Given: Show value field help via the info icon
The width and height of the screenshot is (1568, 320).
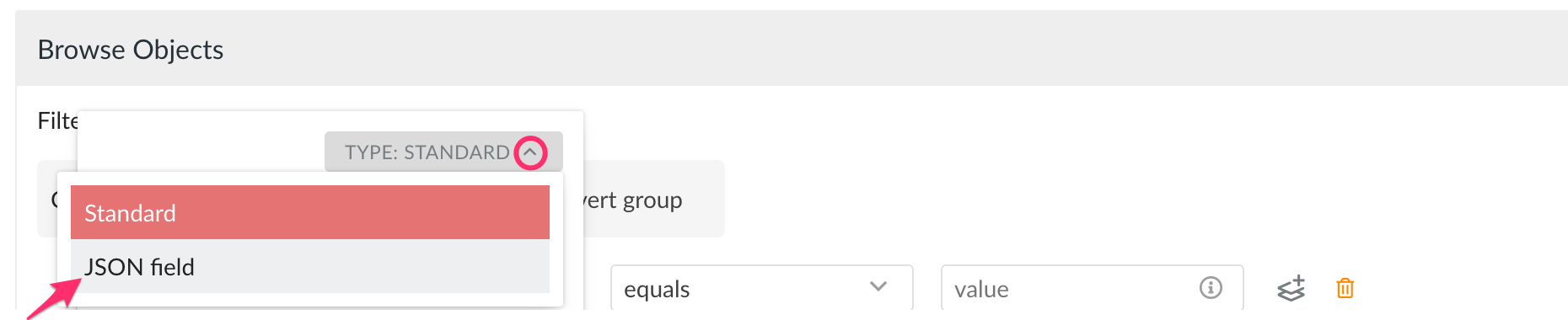Looking at the screenshot, I should pyautogui.click(x=1211, y=288).
